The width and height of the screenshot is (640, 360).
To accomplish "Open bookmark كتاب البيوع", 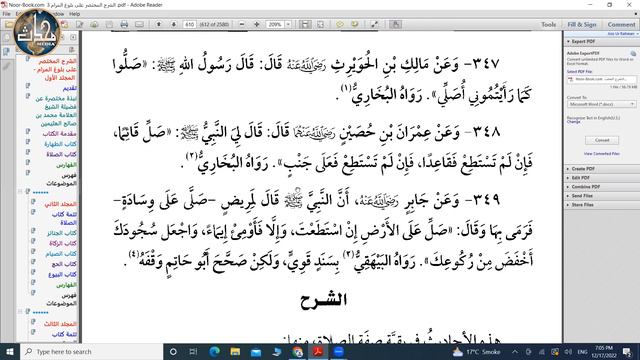I will tap(62, 275).
